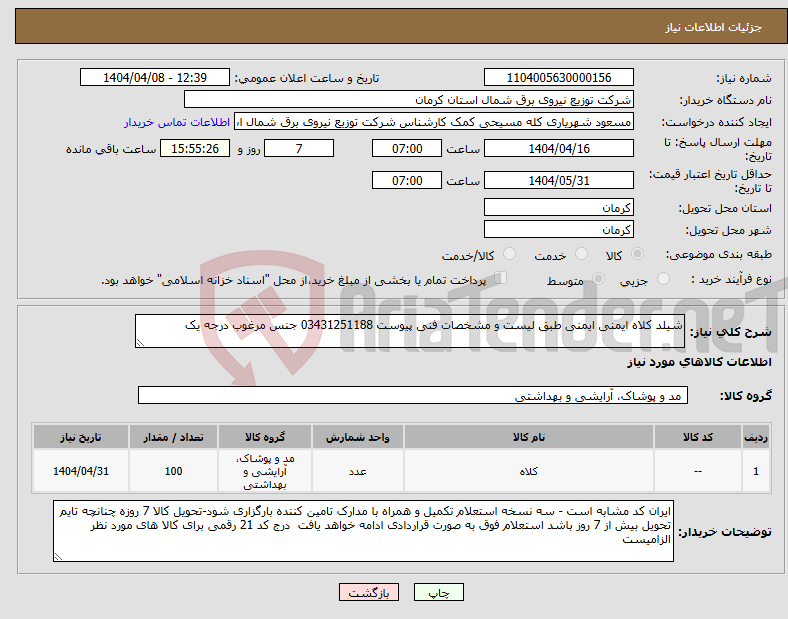Click the request creator name field
788x619 pixels.
[434, 122]
